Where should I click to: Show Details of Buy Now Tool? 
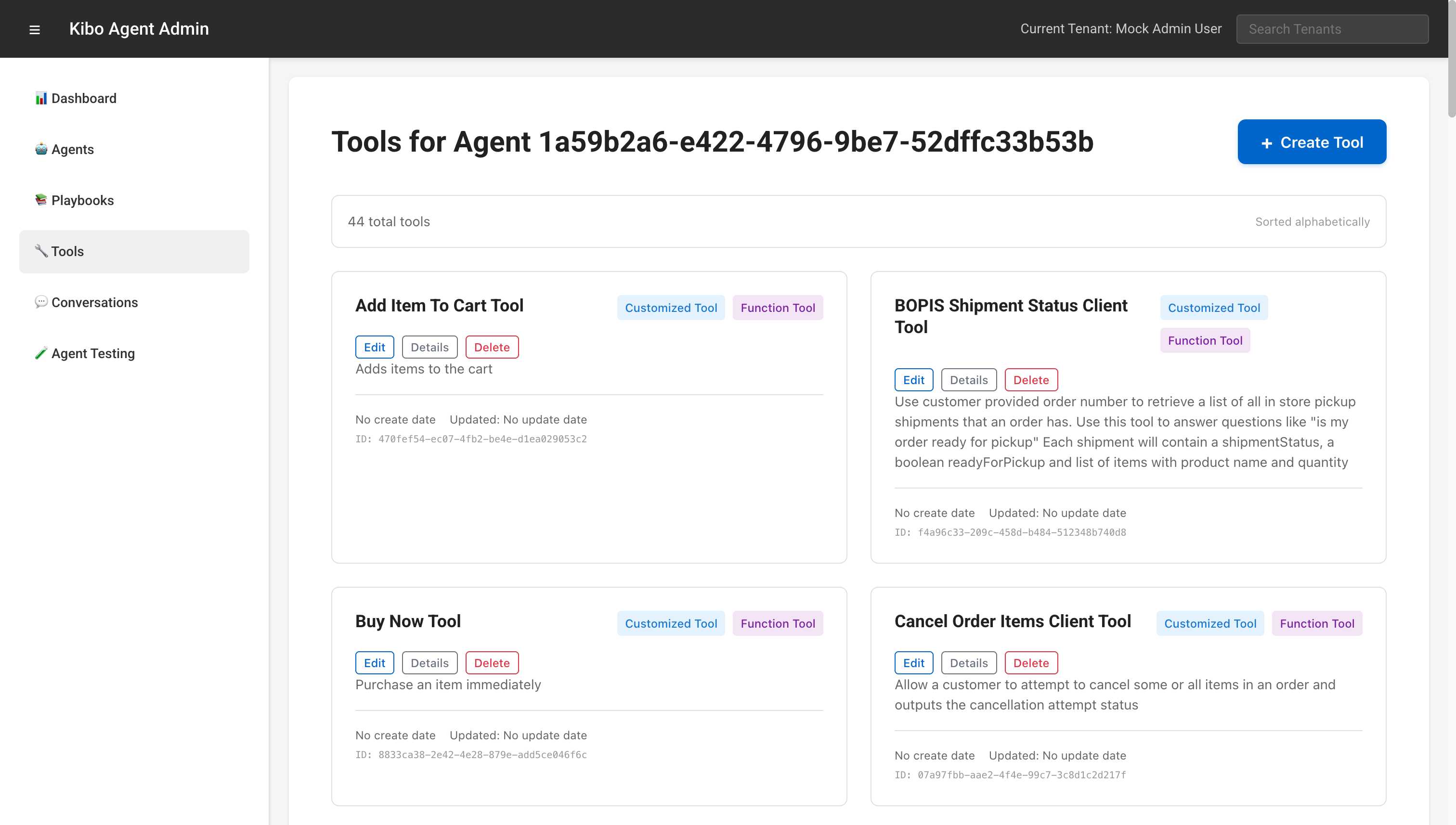pyautogui.click(x=429, y=663)
